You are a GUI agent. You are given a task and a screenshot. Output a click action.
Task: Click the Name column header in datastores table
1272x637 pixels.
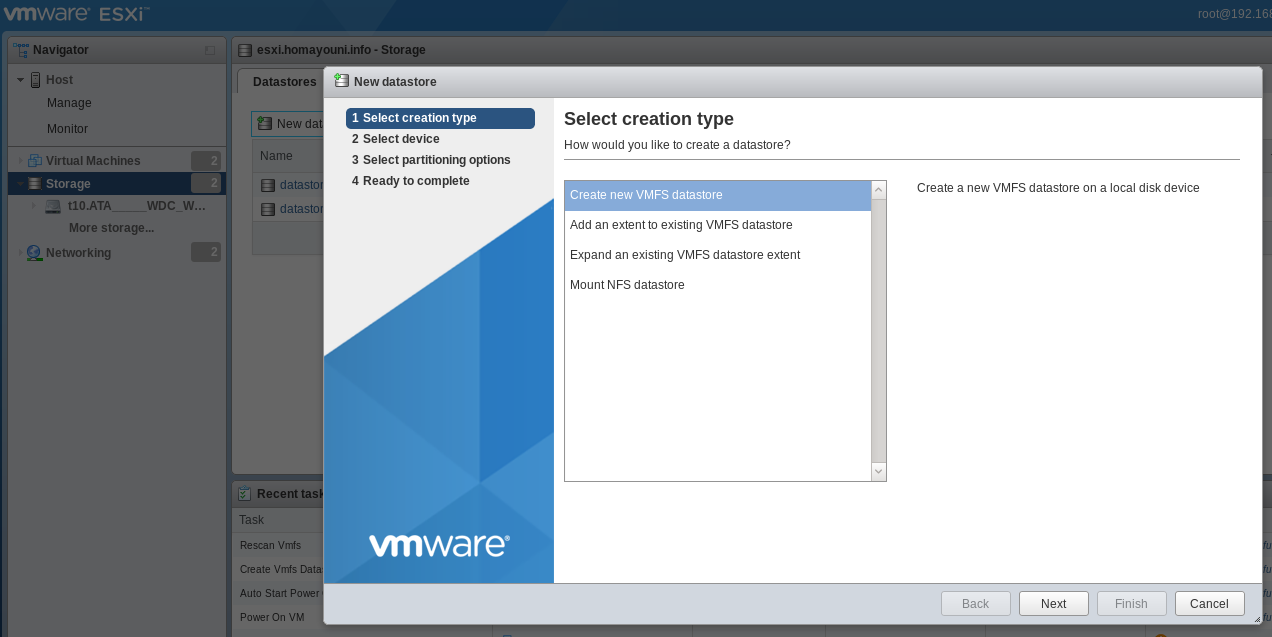click(276, 156)
